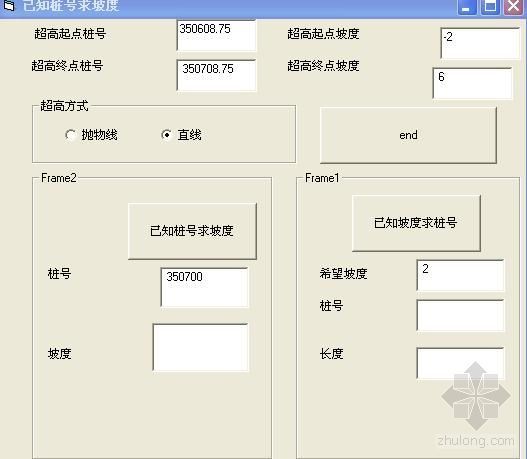Click the 已知桩号求坡度 button in Frame2

[x=192, y=231]
